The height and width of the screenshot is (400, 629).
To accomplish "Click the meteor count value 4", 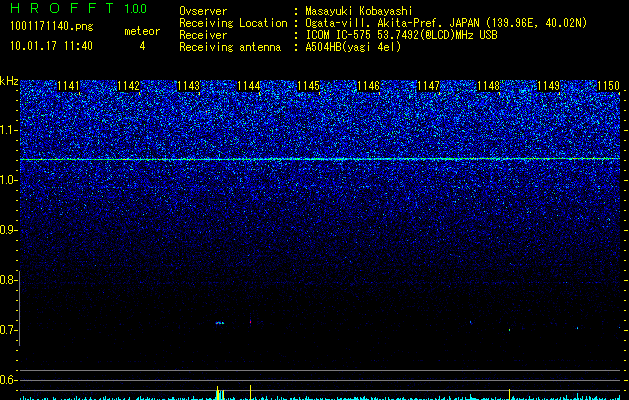I will coord(142,46).
